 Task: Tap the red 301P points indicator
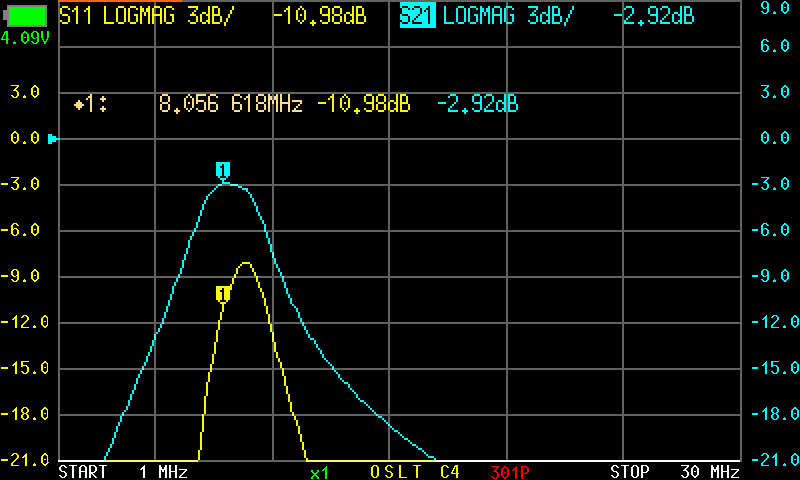(510, 472)
